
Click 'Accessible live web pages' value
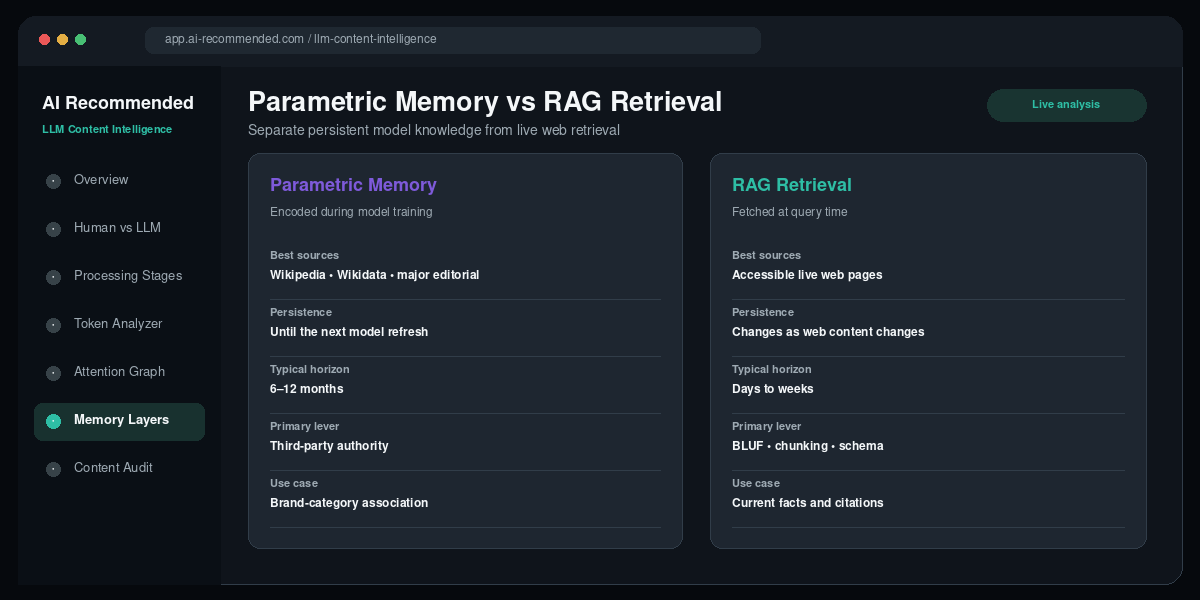(807, 275)
